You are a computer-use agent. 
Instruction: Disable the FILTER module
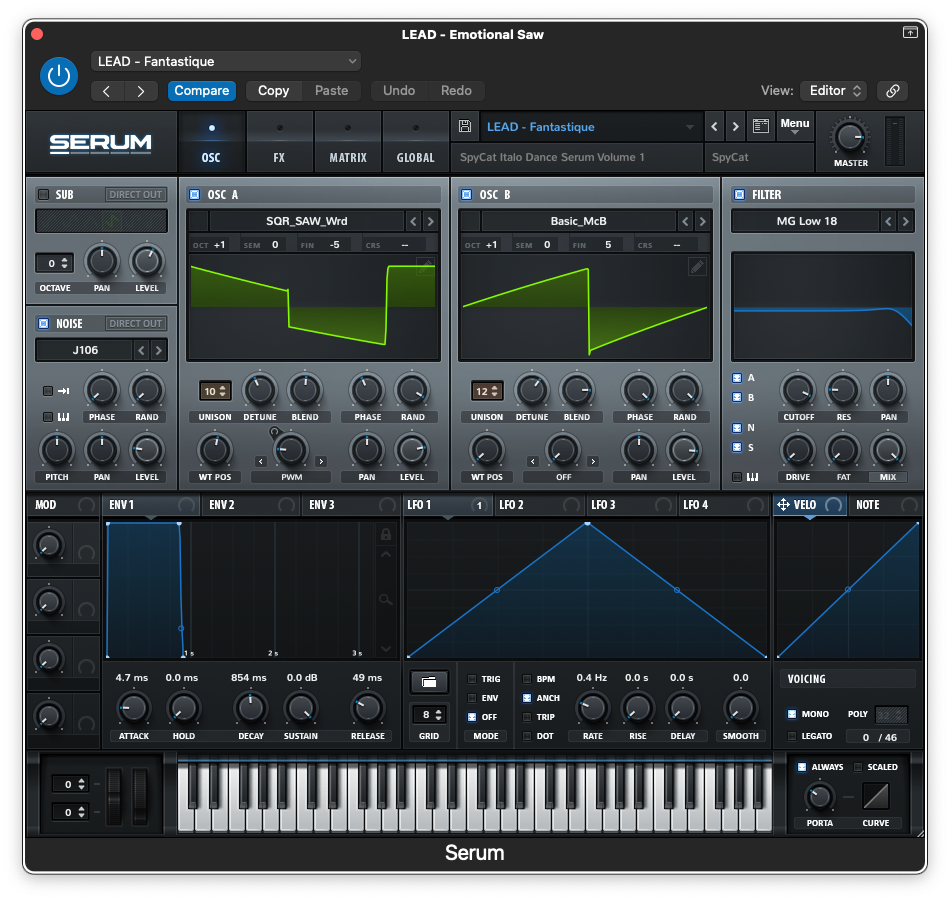click(739, 194)
